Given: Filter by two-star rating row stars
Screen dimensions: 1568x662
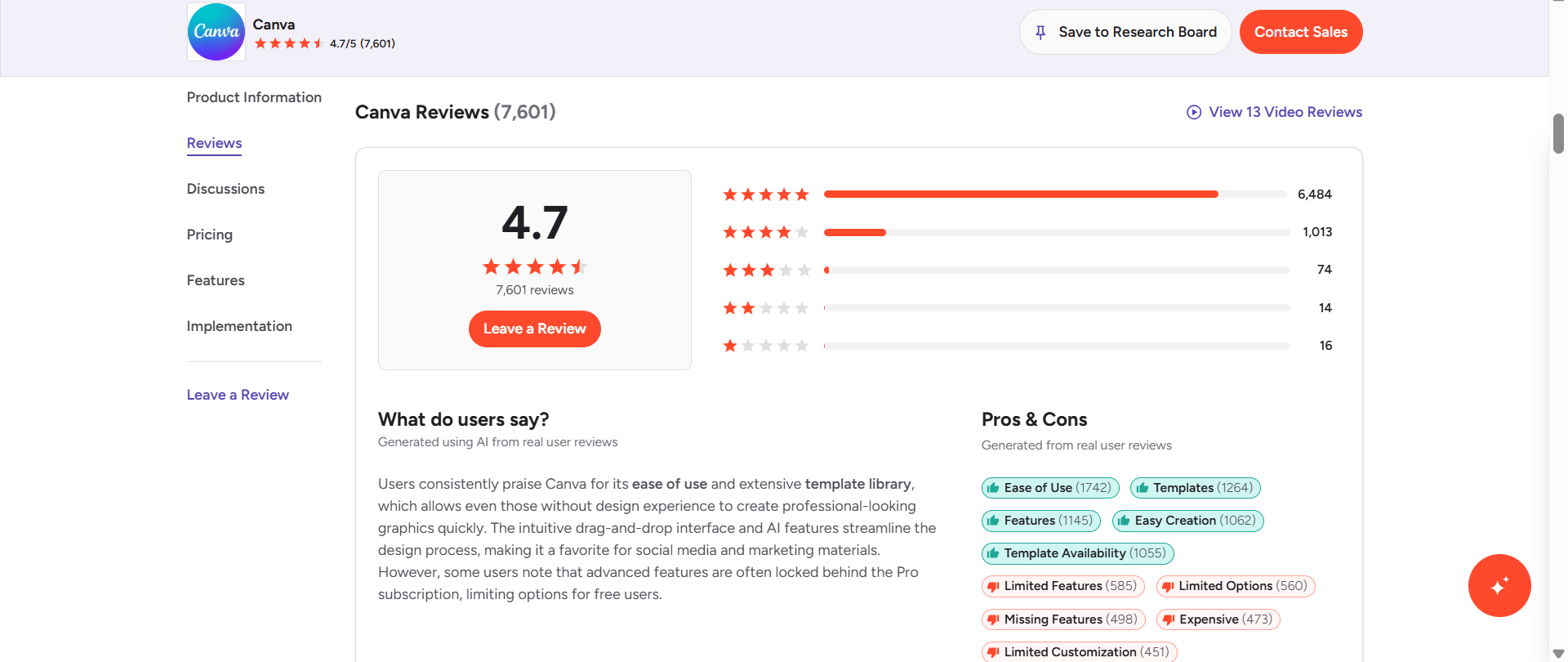Looking at the screenshot, I should 766,308.
